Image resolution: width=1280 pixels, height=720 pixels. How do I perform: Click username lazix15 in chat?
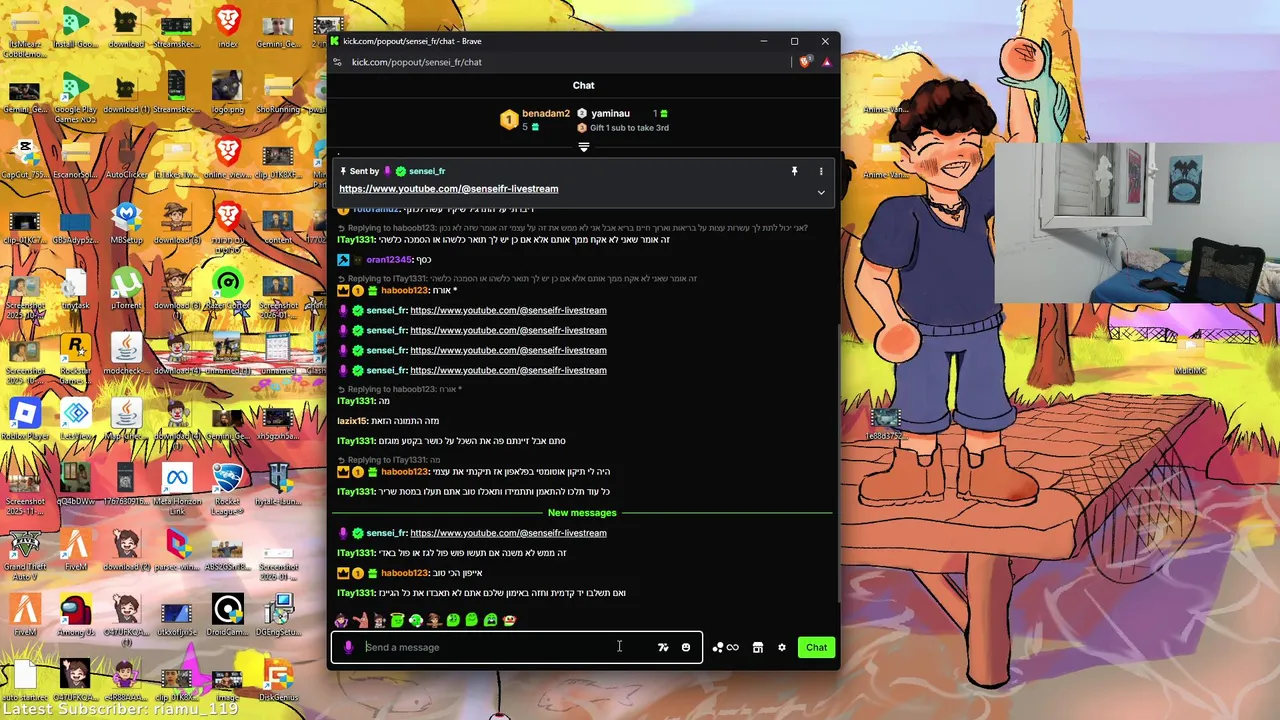(x=351, y=421)
